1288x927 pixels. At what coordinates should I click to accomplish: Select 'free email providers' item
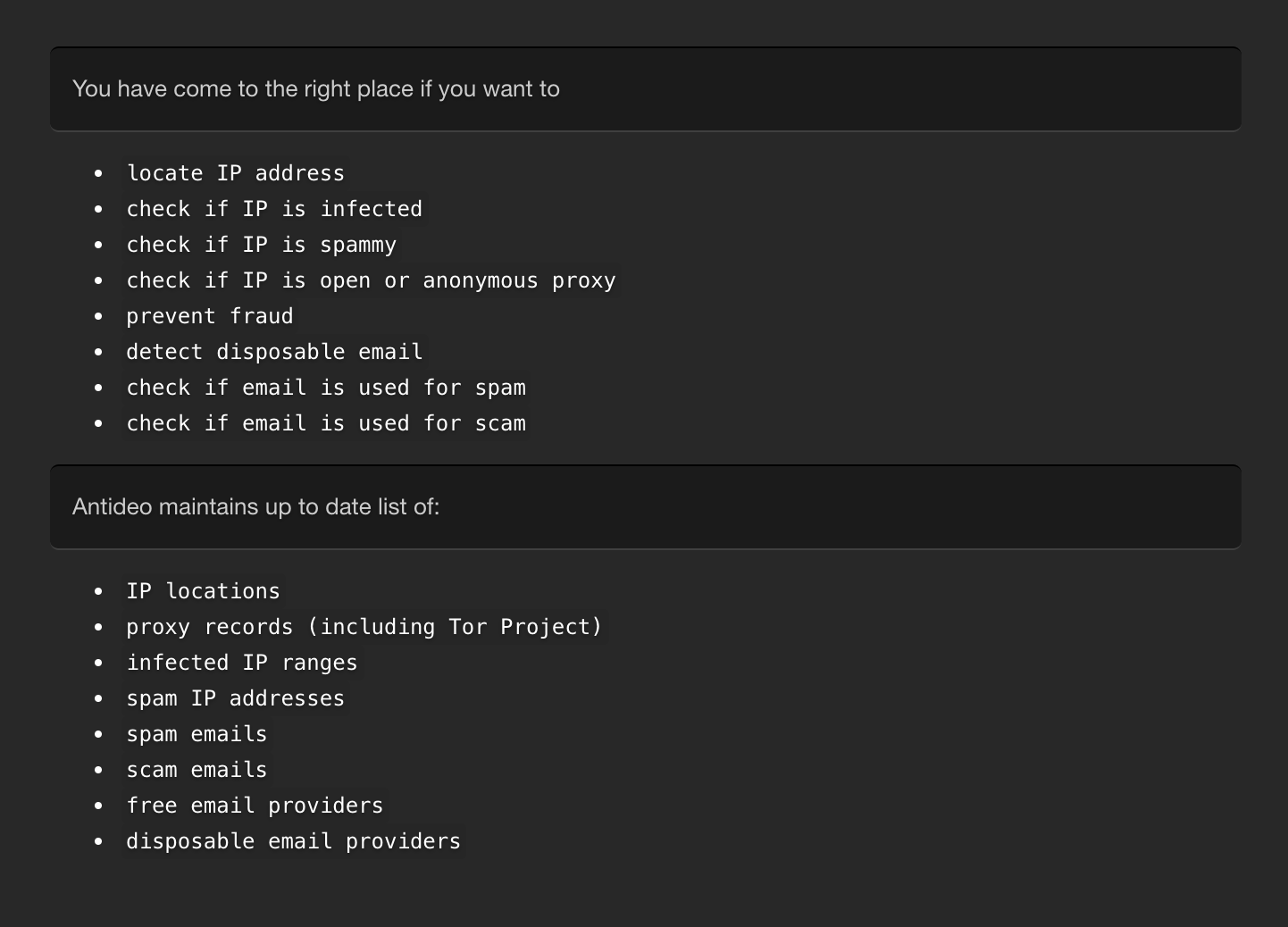click(255, 806)
